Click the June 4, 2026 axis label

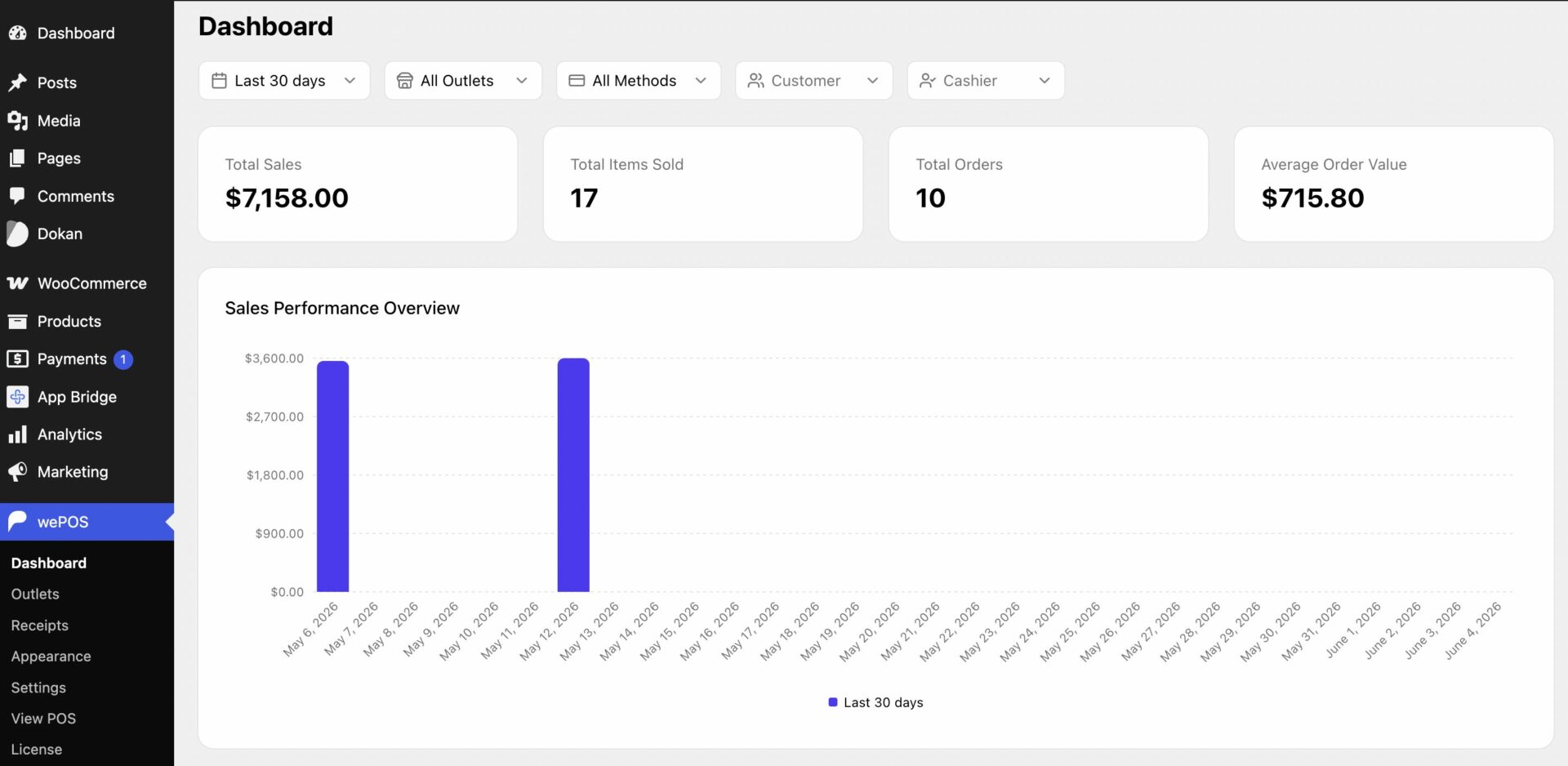click(1472, 630)
